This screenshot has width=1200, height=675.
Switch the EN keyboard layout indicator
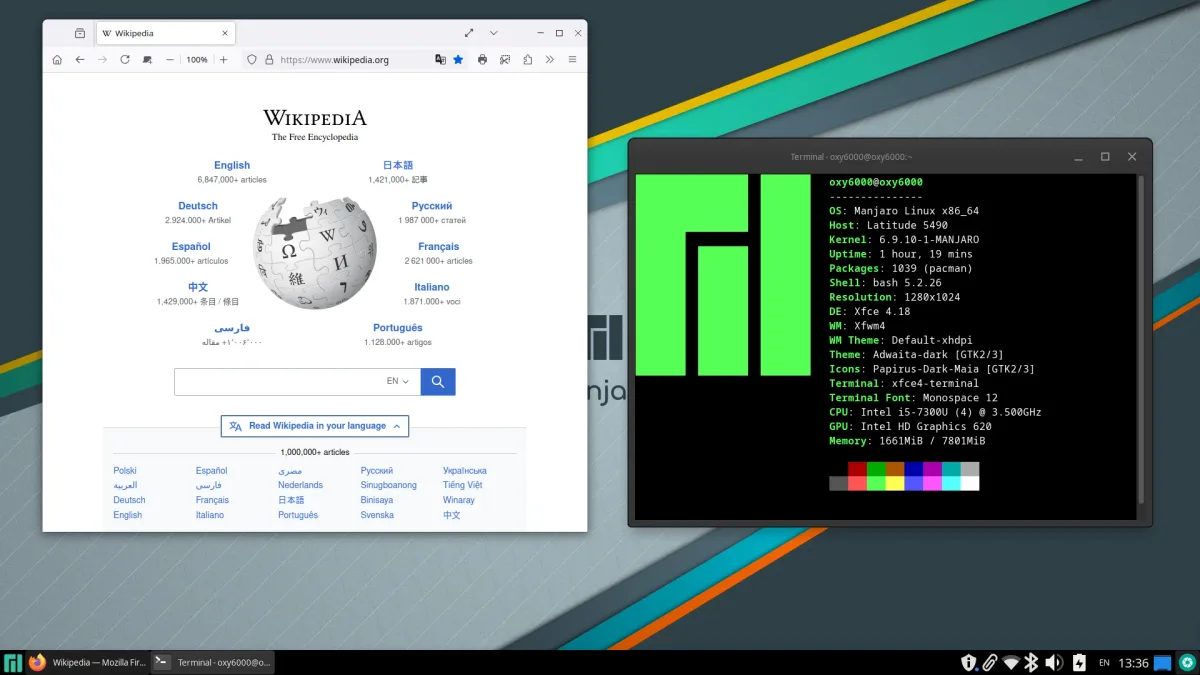click(1104, 662)
